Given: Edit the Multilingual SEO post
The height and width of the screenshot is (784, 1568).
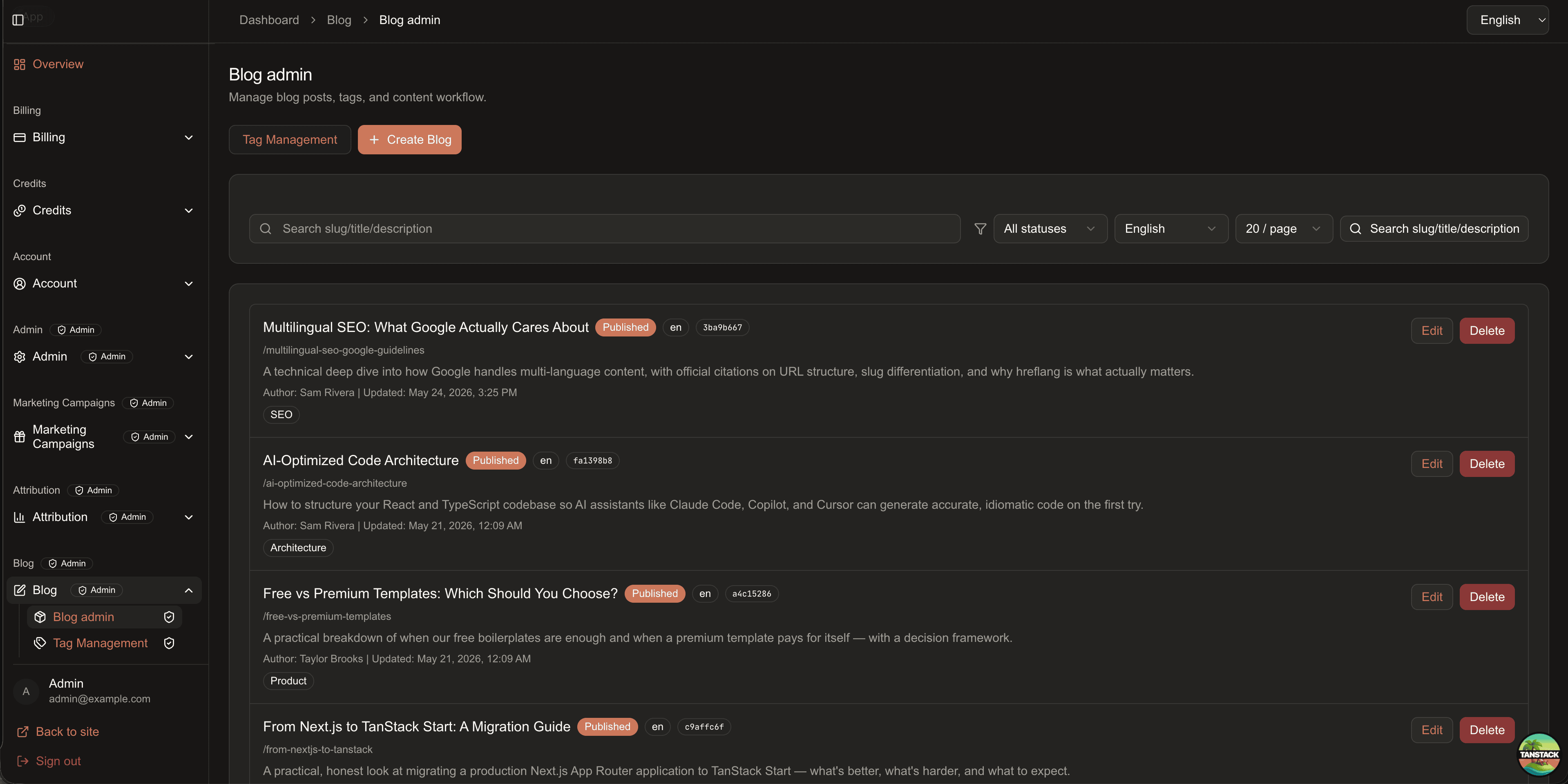Looking at the screenshot, I should click(1432, 331).
